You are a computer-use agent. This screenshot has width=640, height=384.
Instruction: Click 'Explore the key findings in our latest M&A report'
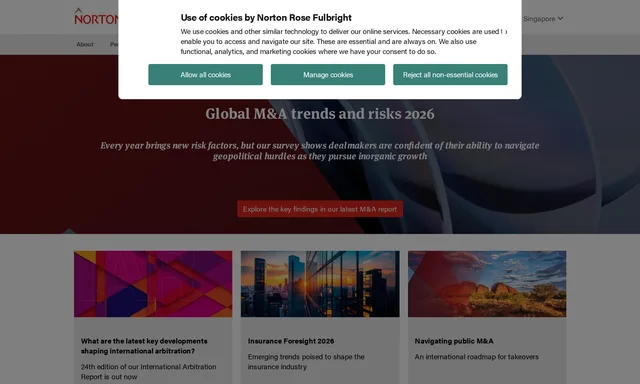pyautogui.click(x=320, y=209)
